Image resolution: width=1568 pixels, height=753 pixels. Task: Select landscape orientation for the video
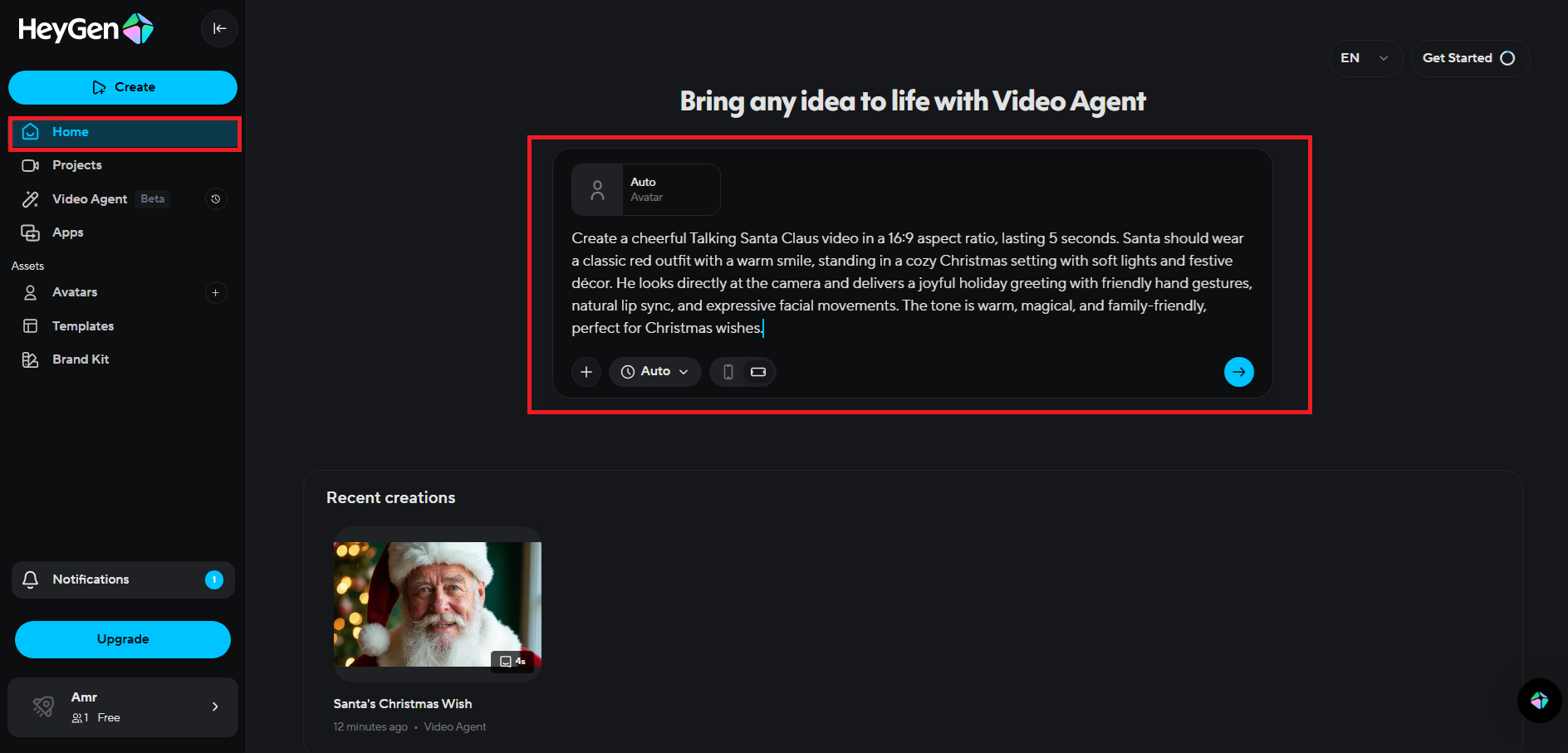[x=757, y=372]
